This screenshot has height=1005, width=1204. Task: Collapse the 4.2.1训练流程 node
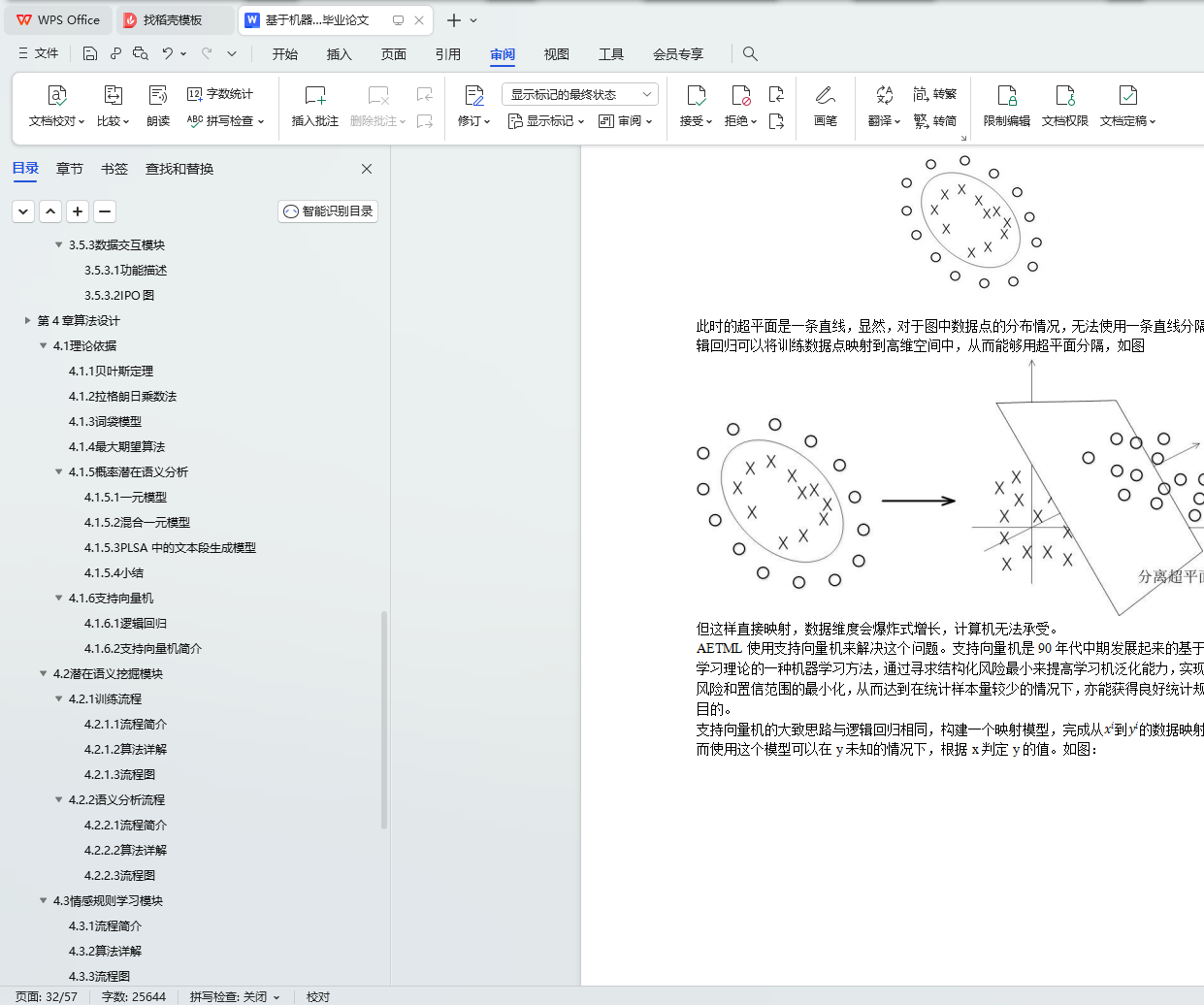(x=59, y=699)
